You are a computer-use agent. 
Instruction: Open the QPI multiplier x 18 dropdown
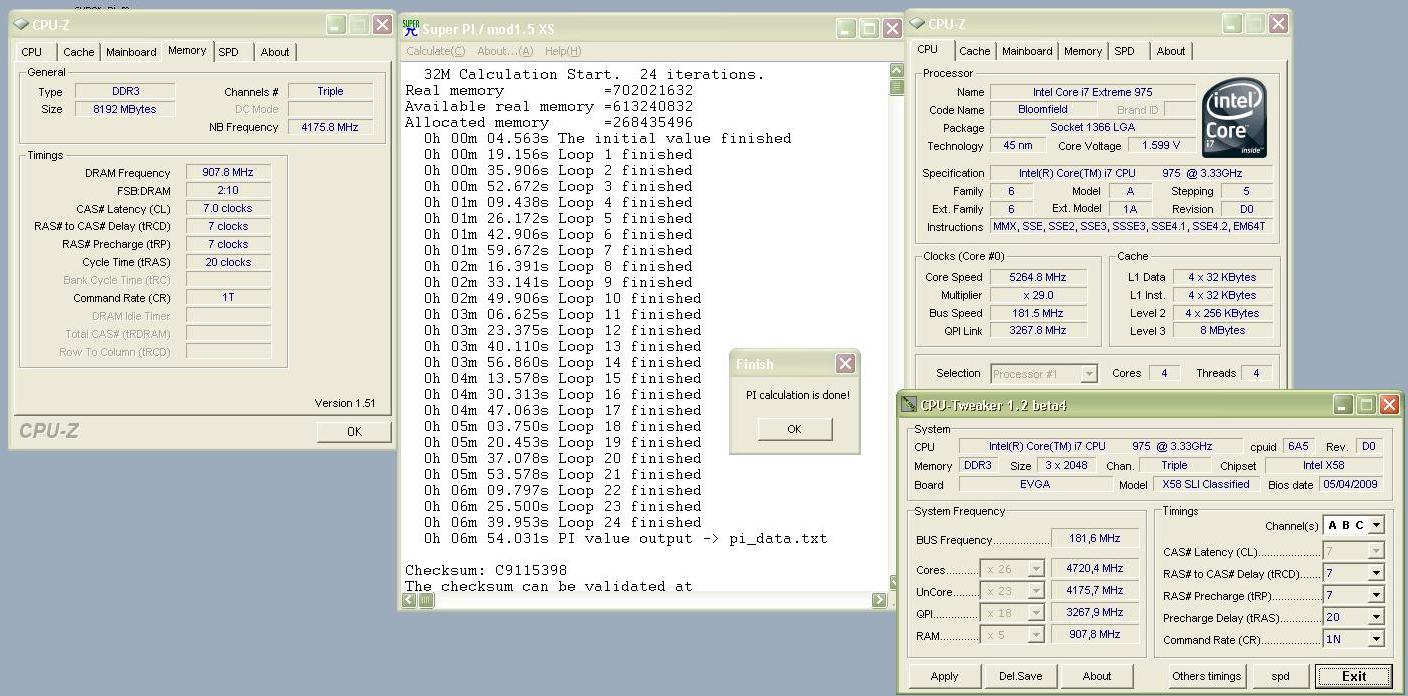tap(1036, 612)
